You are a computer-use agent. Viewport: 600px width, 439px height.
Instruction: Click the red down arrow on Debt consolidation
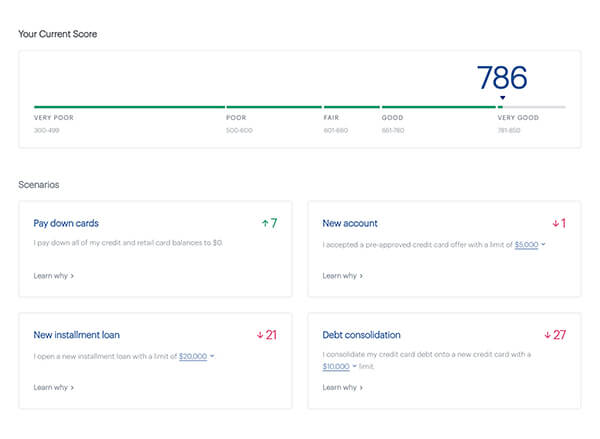click(x=548, y=334)
